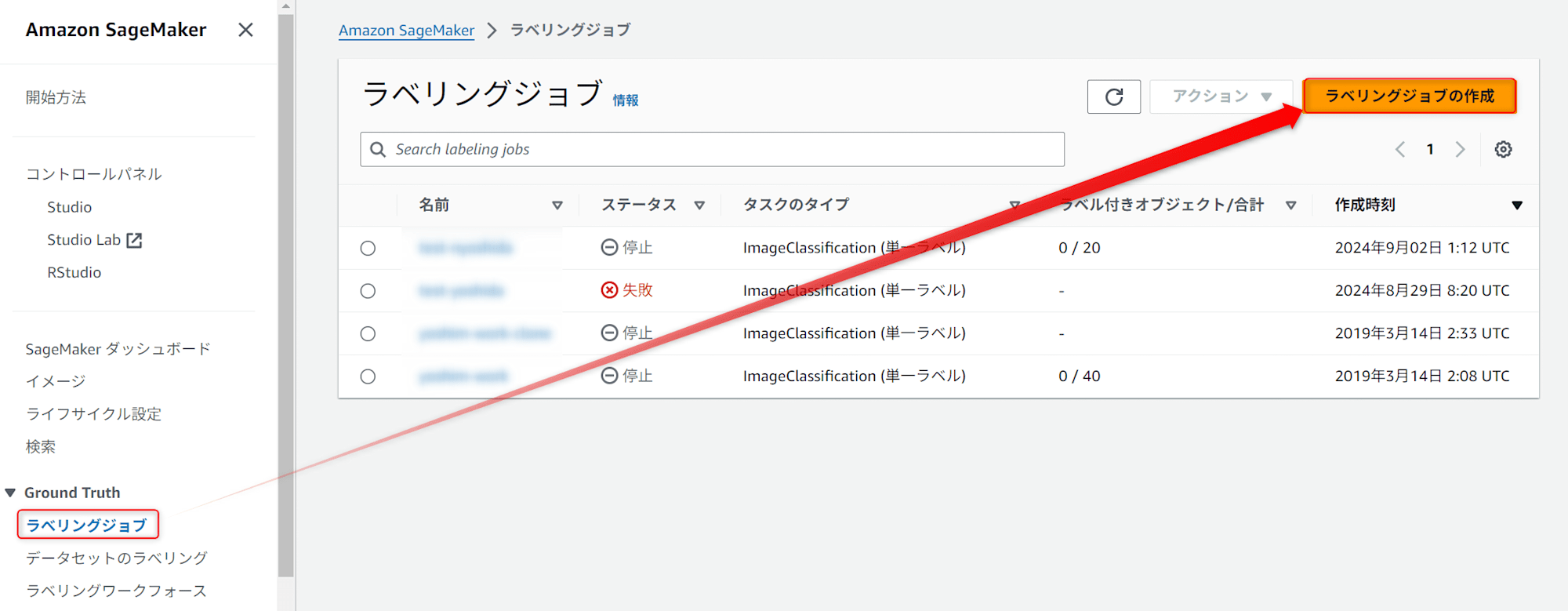Screen dimensions: 1568x611
Task: Sort by タスクのタイプ column arrow
Action: (x=1014, y=205)
